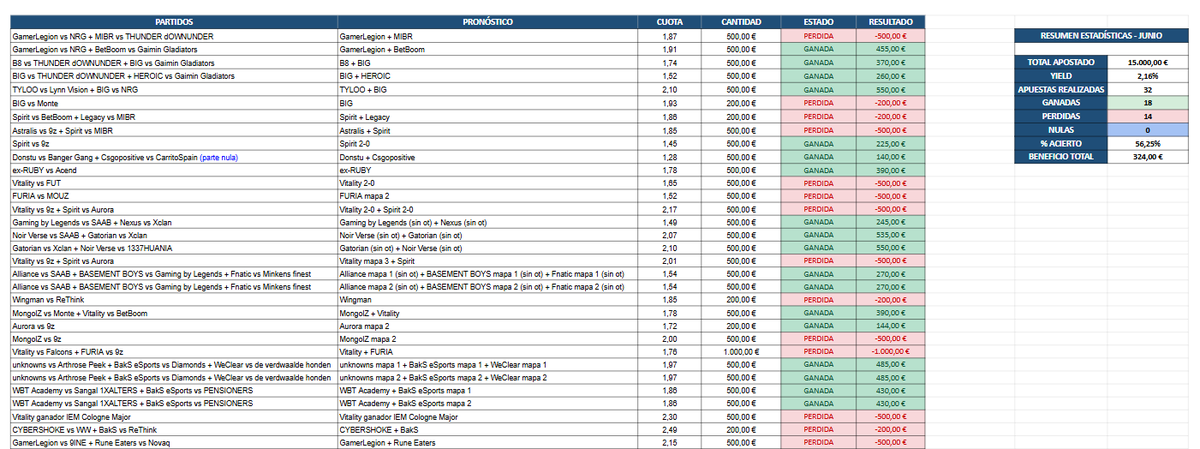Select the 'GamerLegion + Rune Eaters' forecast cell

pos(489,442)
